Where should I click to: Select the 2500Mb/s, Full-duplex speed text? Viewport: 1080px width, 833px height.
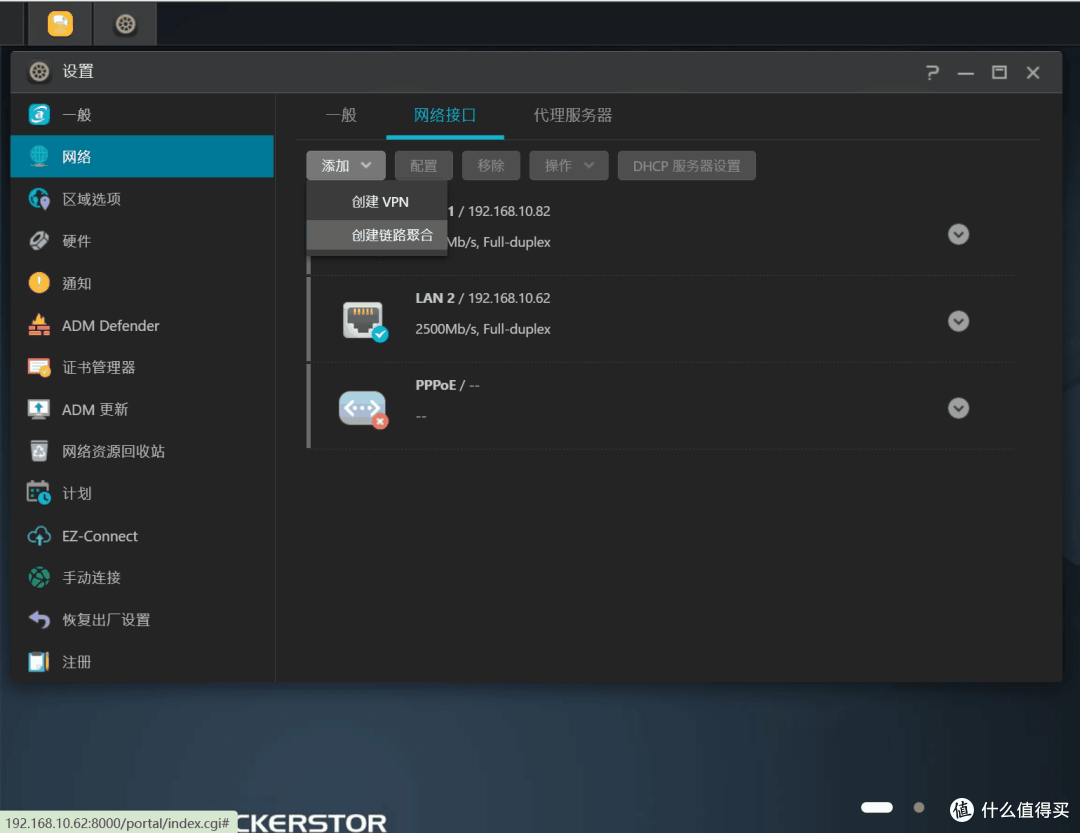tap(483, 329)
